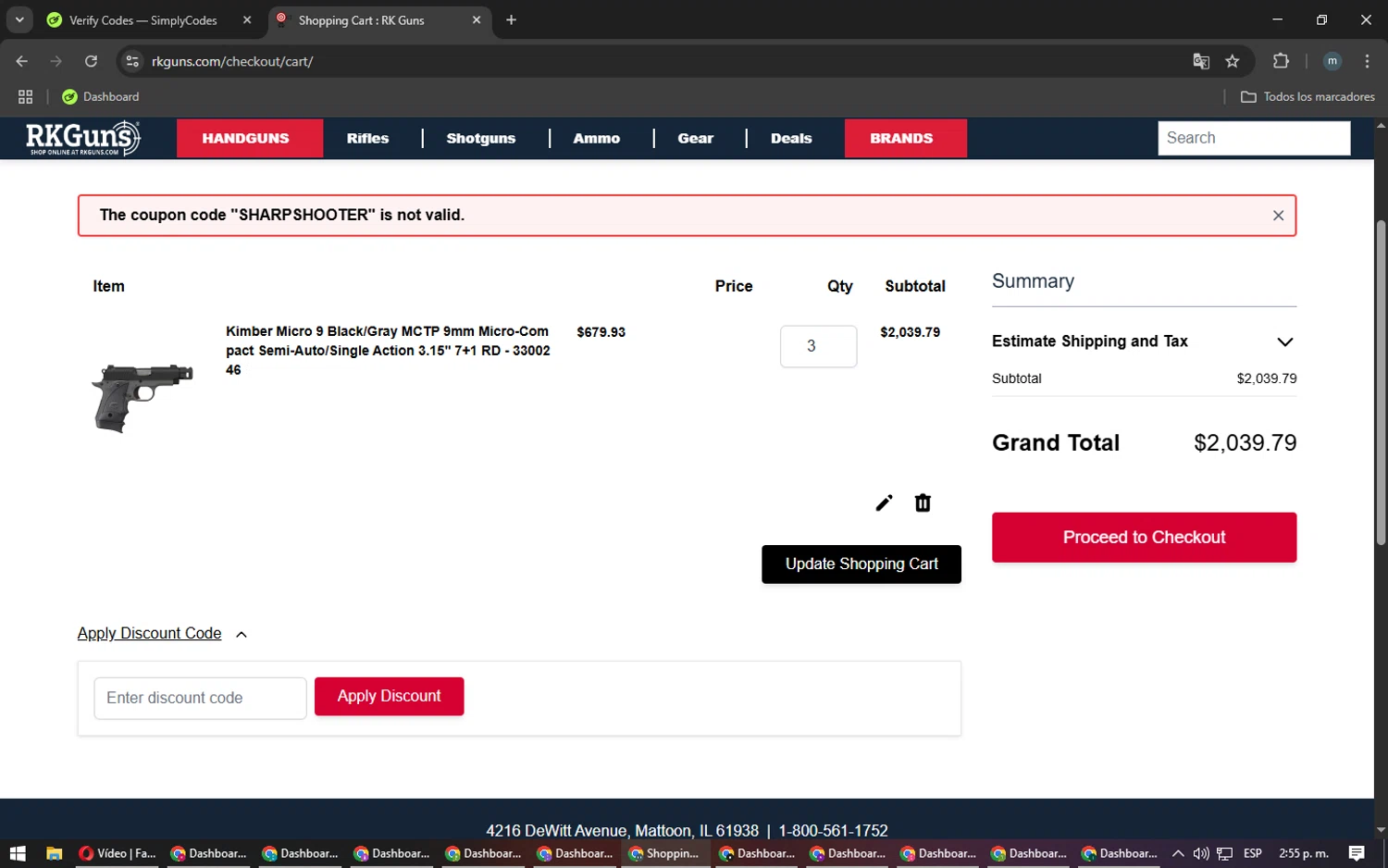Remove item using trash can icon

pyautogui.click(x=923, y=502)
